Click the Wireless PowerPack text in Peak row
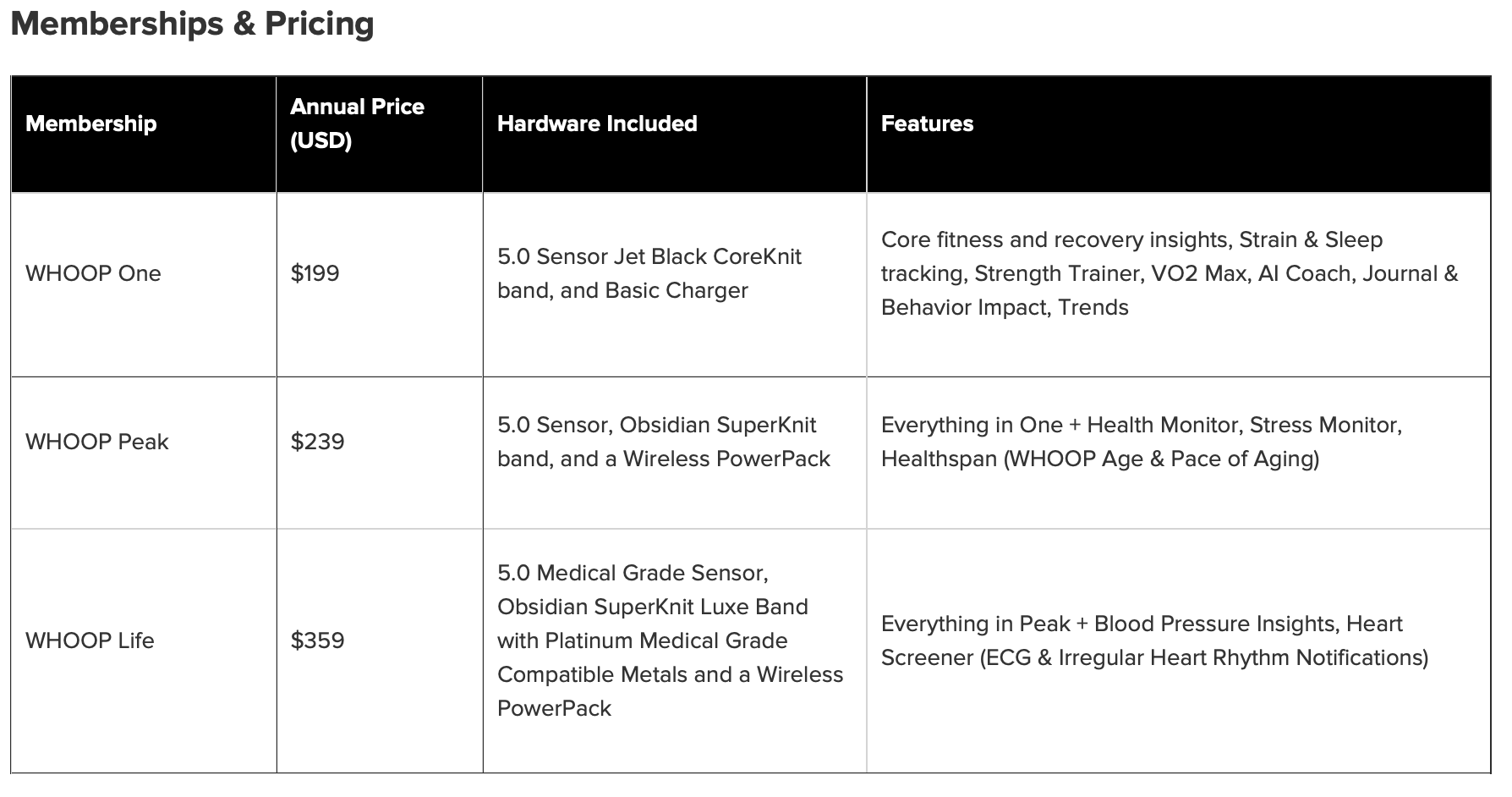Viewport: 1512px width, 797px height. (x=727, y=459)
